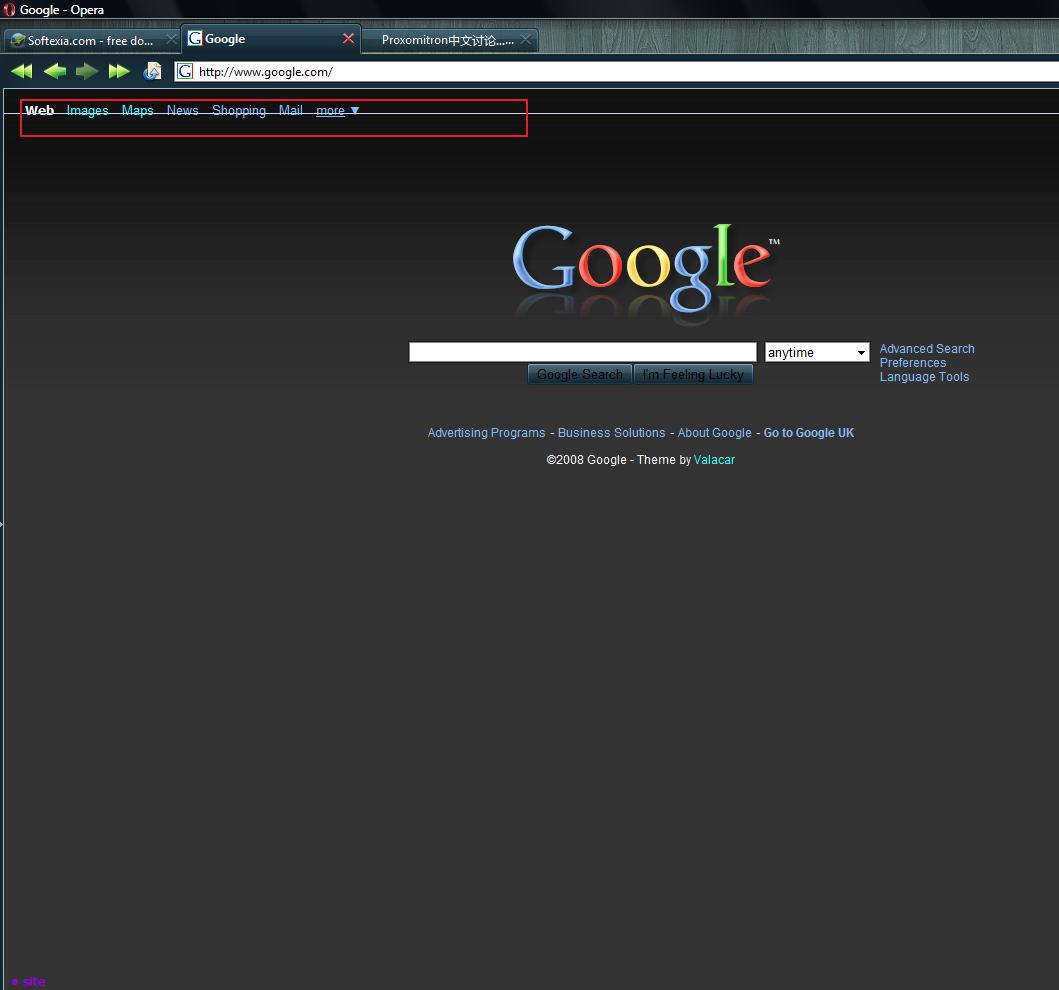Open Shopping in Google navigation
Image resolution: width=1059 pixels, height=990 pixels.
coord(239,110)
